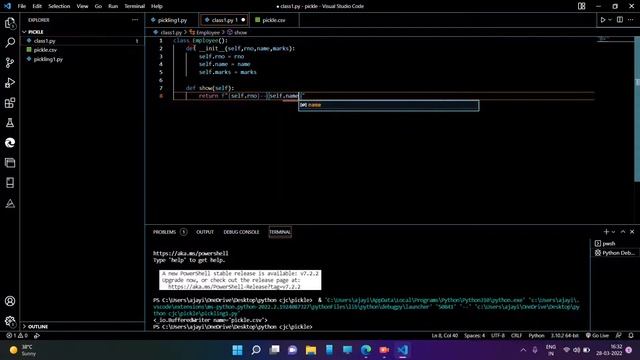Open the Extensions view
The width and height of the screenshot is (640, 360).
tap(10, 102)
